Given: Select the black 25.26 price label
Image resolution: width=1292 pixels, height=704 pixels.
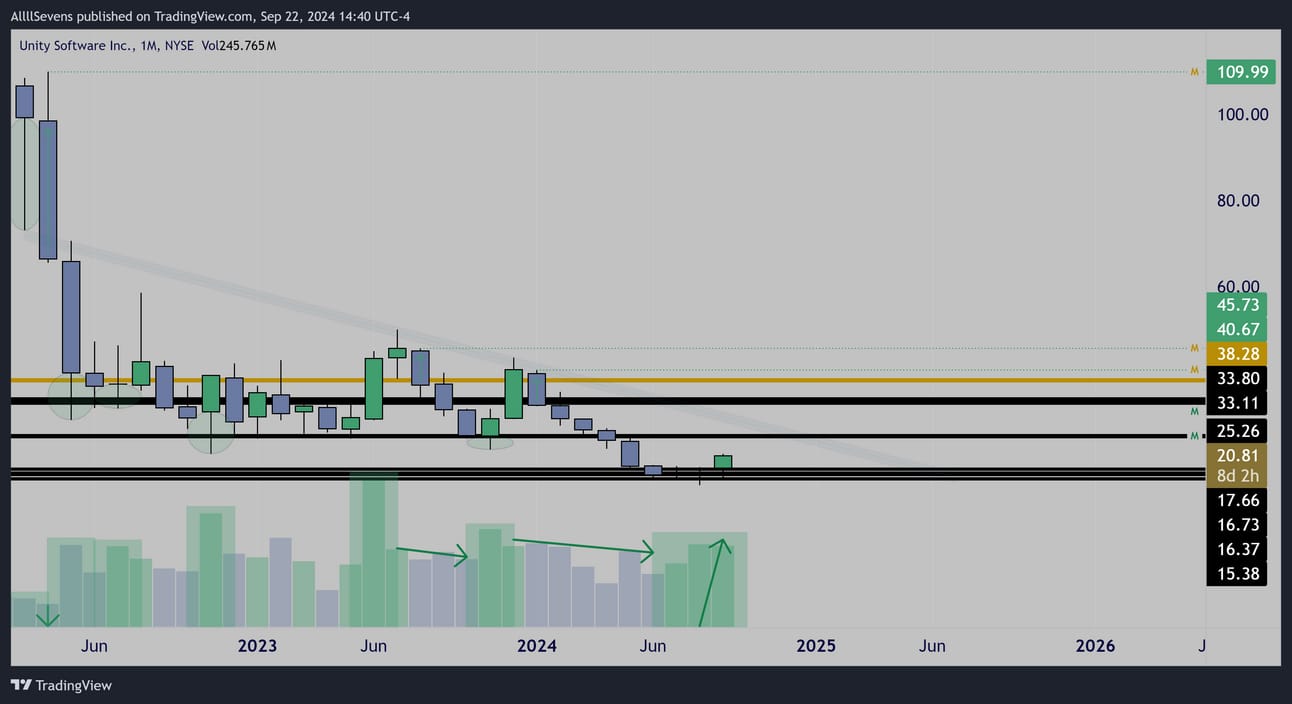Looking at the screenshot, I should coord(1237,432).
